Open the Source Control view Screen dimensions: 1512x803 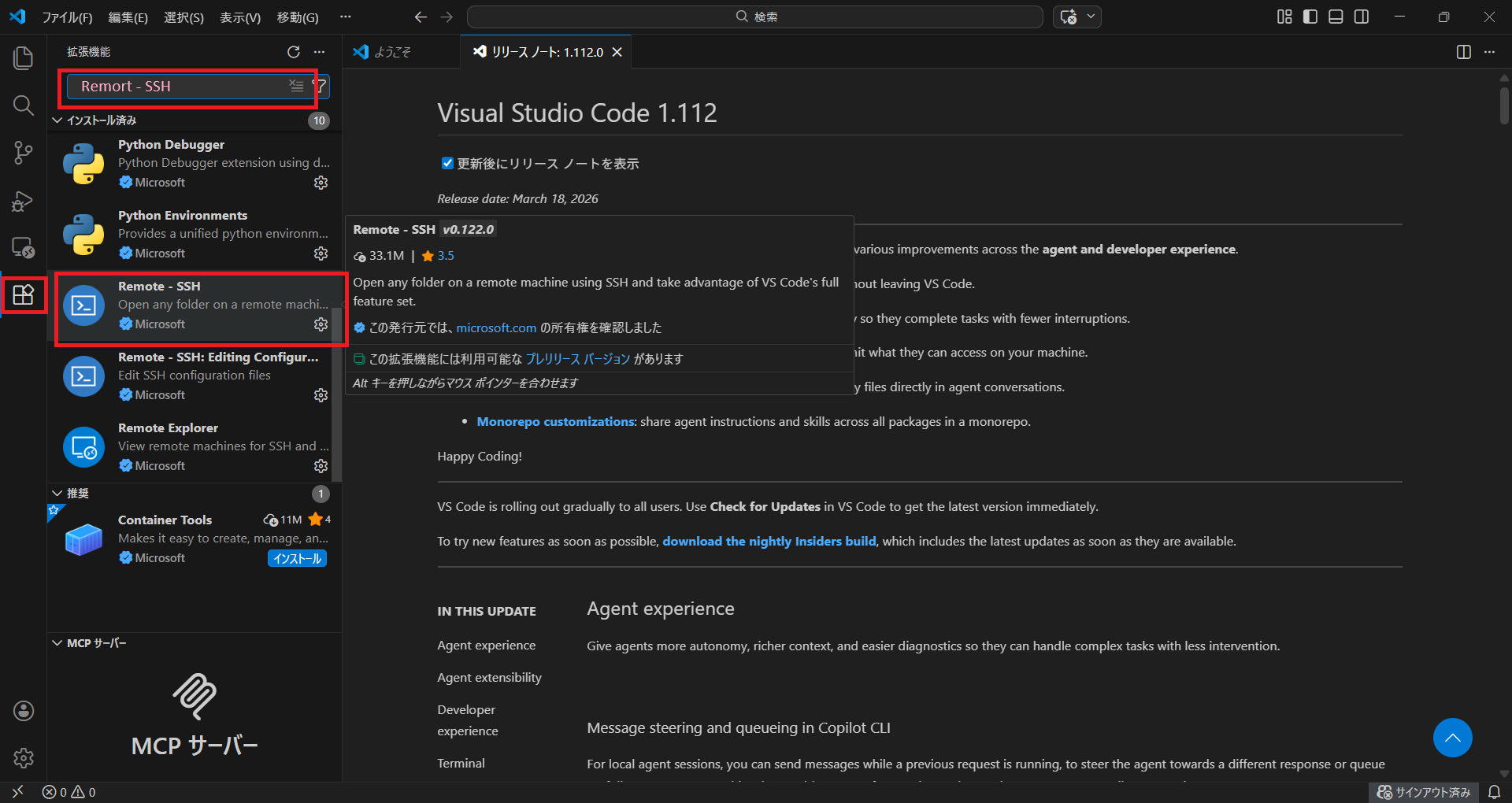(x=24, y=153)
